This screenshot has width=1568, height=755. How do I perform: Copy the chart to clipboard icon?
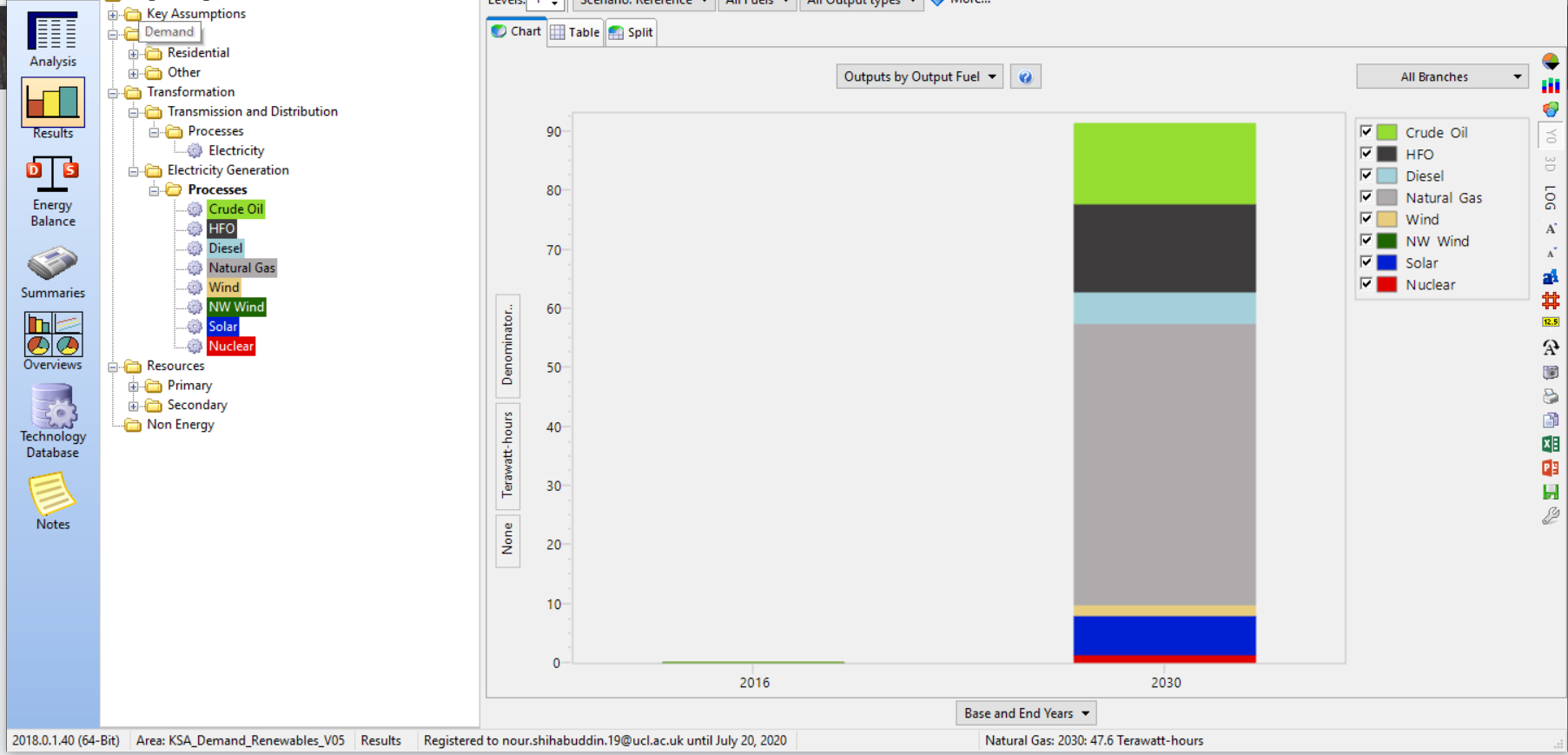tap(1551, 421)
